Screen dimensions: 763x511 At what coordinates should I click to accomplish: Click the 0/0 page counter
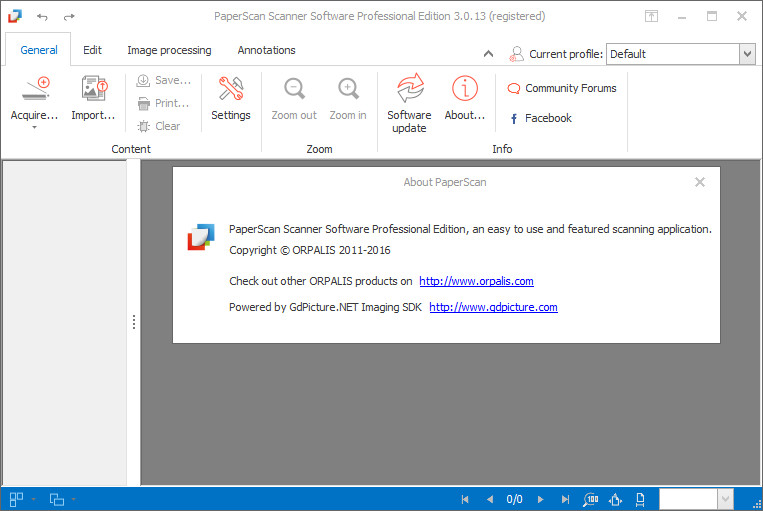coord(514,499)
